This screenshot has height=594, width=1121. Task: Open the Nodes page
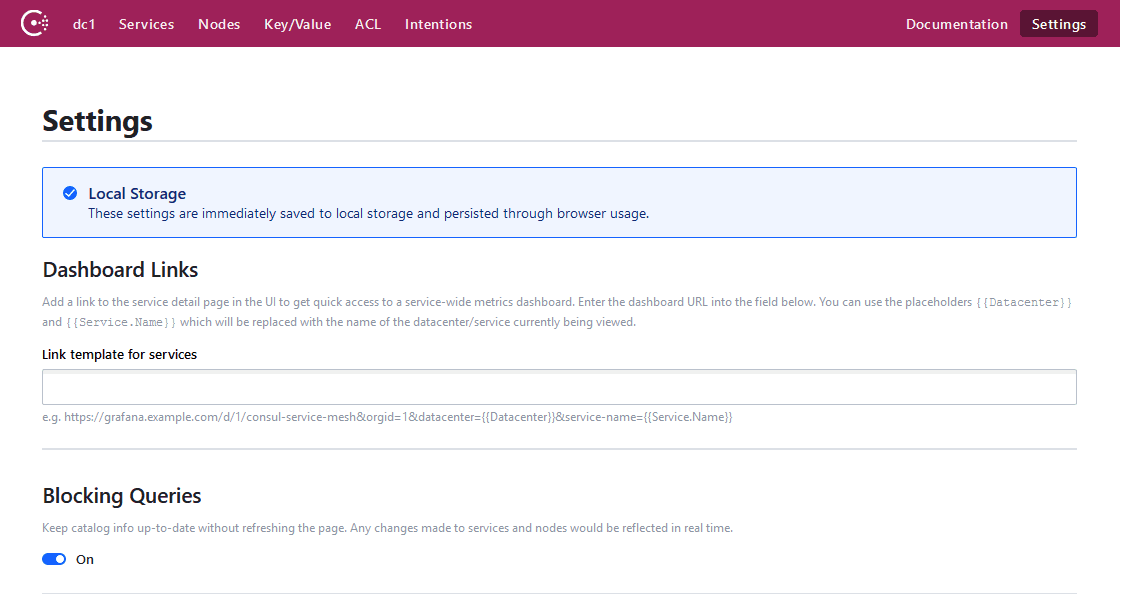[x=219, y=23]
